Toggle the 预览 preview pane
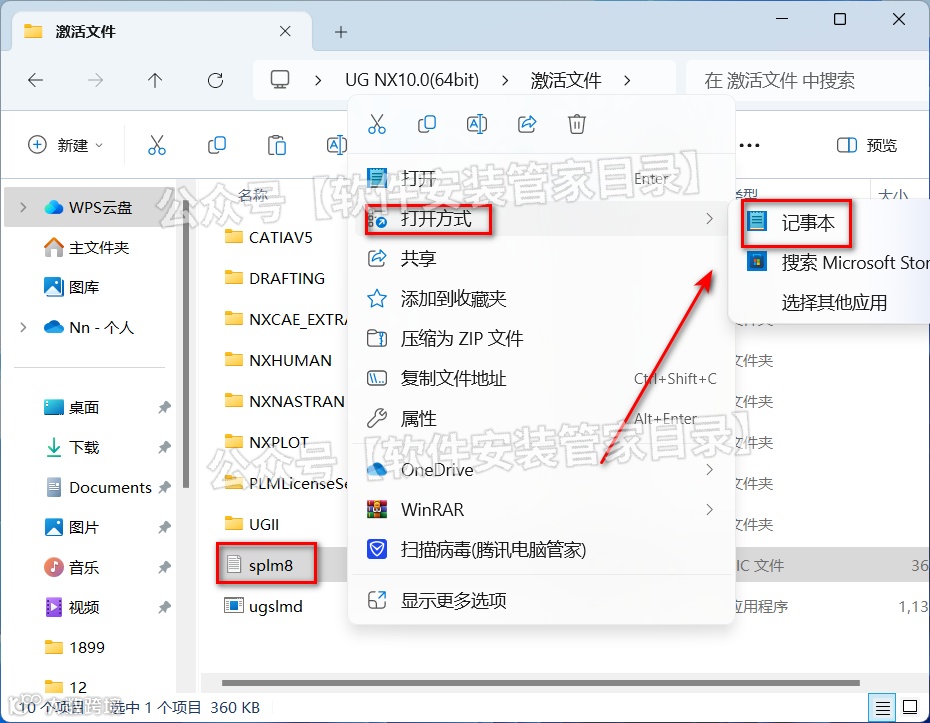This screenshot has height=723, width=930. [x=867, y=145]
